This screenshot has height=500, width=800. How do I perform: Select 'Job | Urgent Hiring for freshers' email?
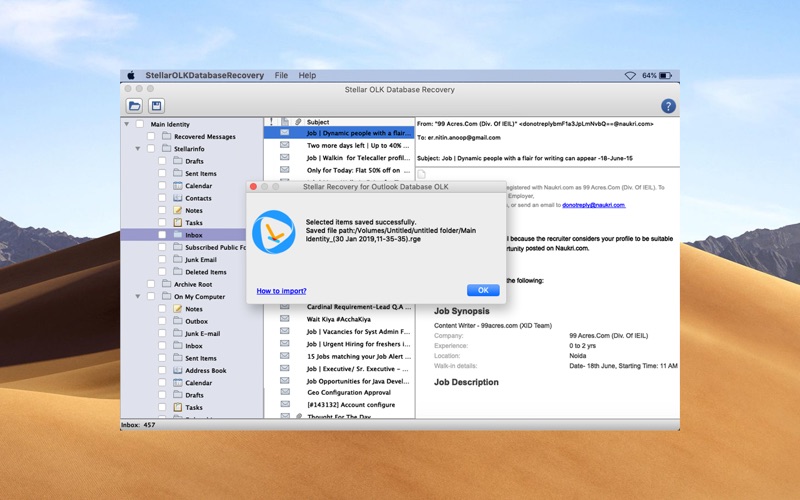point(339,344)
